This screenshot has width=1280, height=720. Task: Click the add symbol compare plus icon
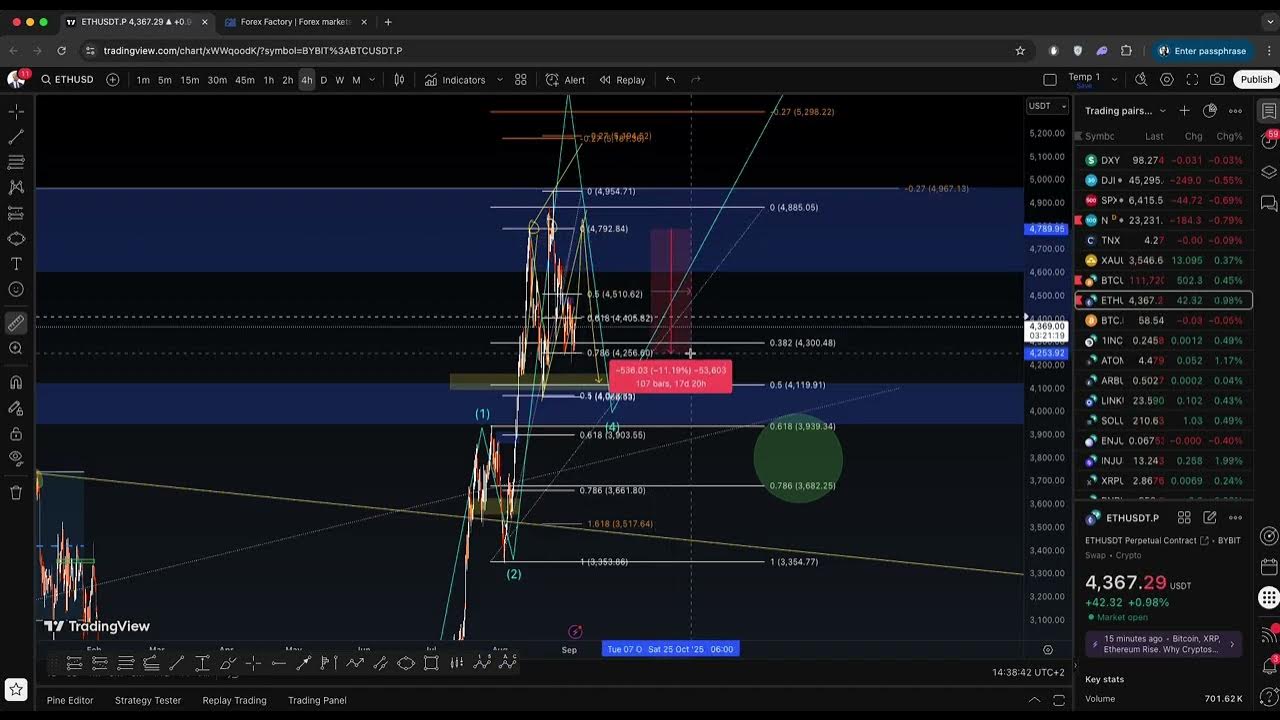112,80
